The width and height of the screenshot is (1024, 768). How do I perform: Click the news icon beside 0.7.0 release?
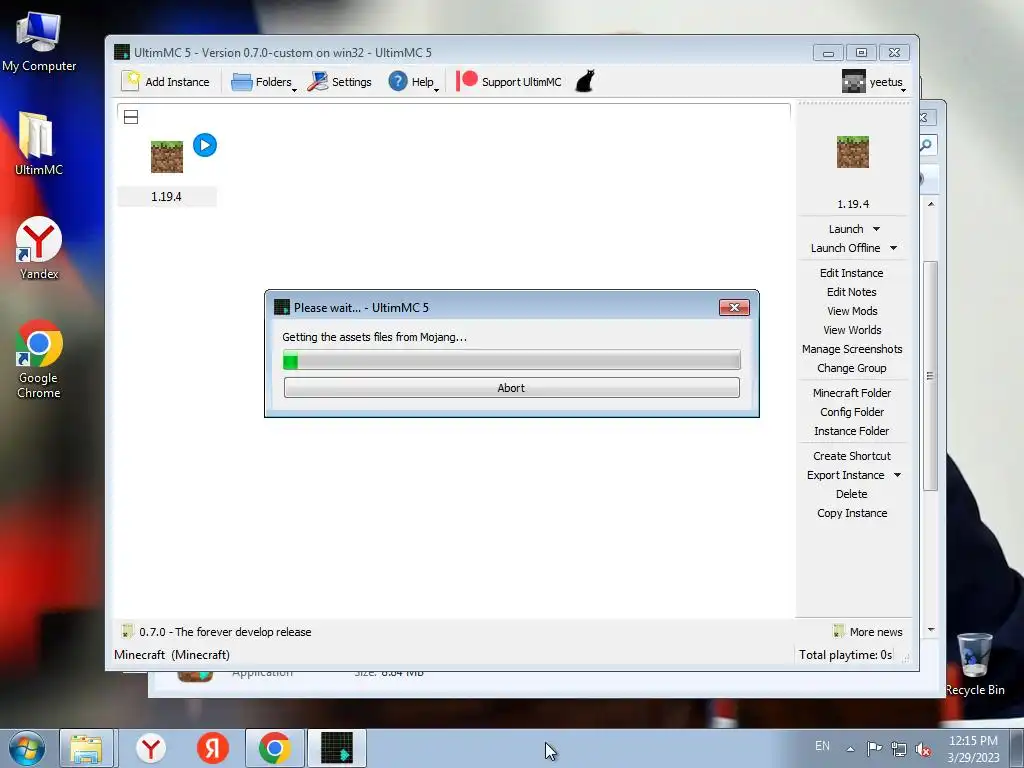127,632
